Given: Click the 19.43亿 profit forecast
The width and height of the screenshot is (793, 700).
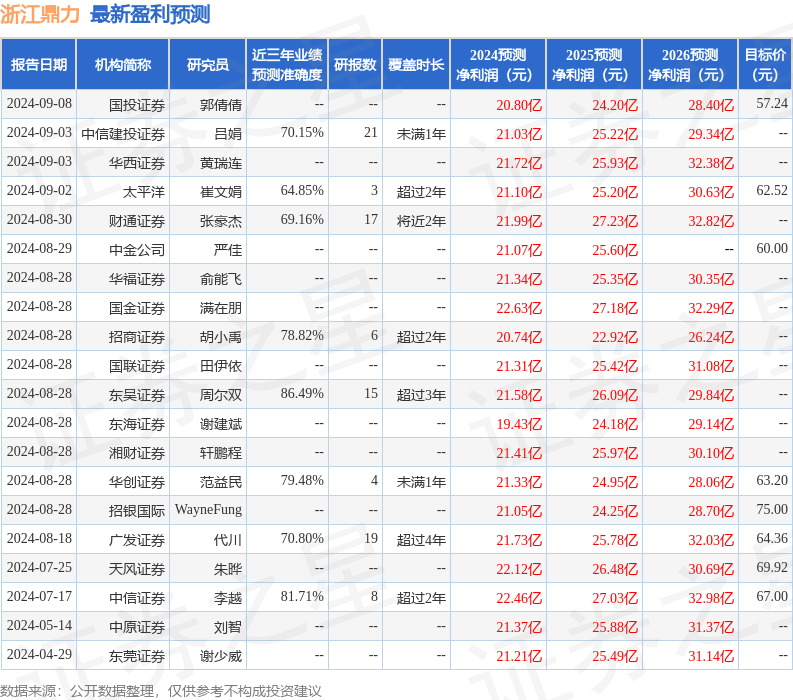Looking at the screenshot, I should [519, 424].
